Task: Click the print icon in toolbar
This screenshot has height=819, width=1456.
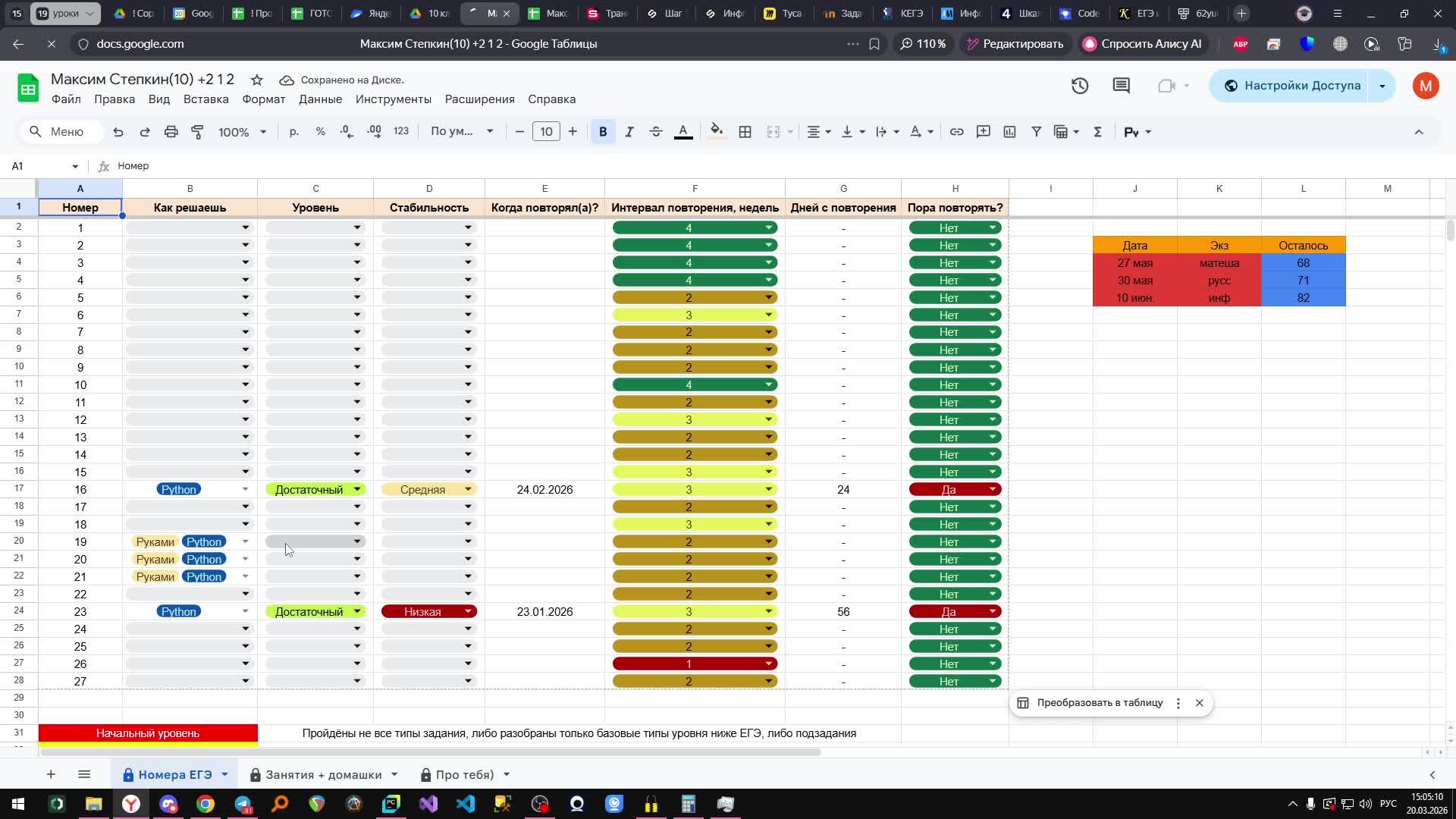Action: (x=171, y=132)
